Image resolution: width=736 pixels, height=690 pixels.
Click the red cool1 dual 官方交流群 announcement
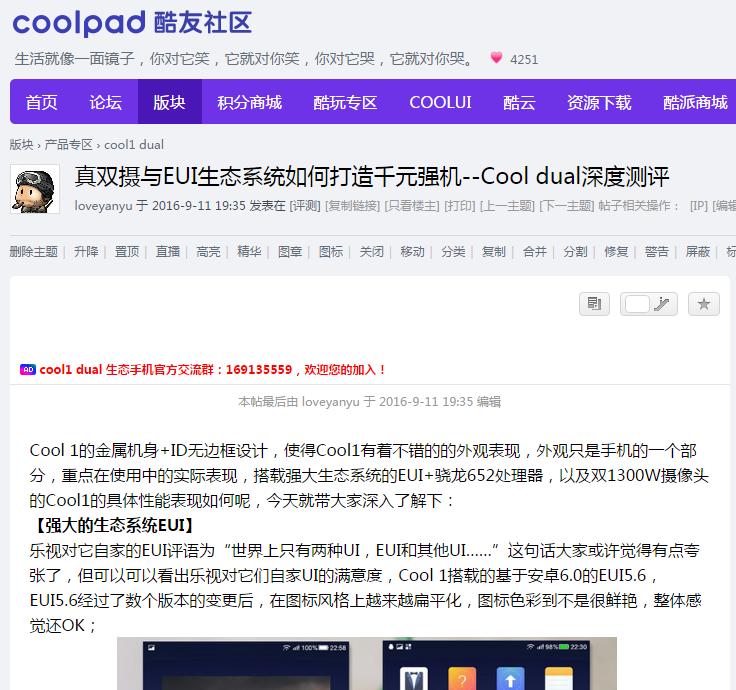[213, 369]
